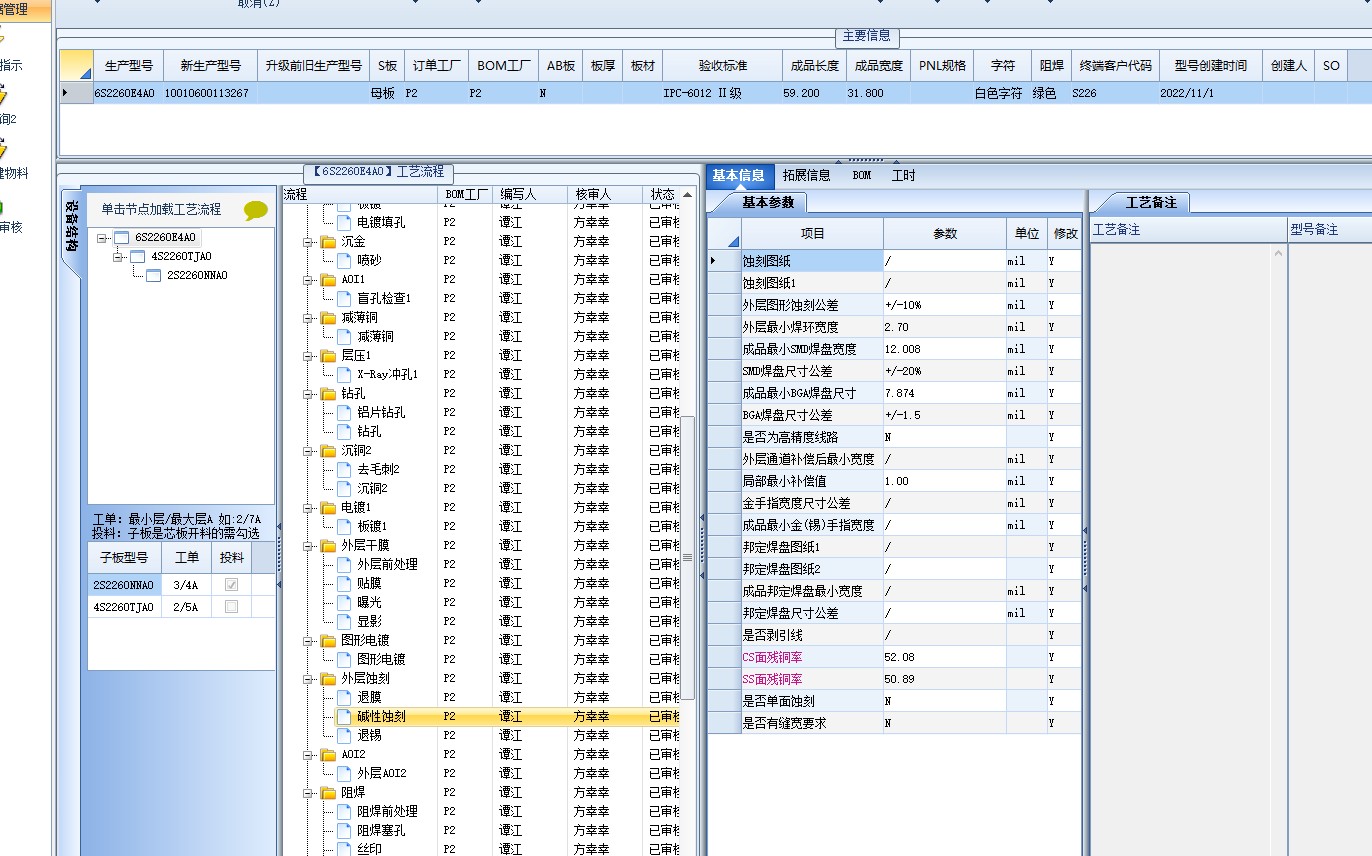Click the folder icon beside AOI2

click(x=328, y=755)
